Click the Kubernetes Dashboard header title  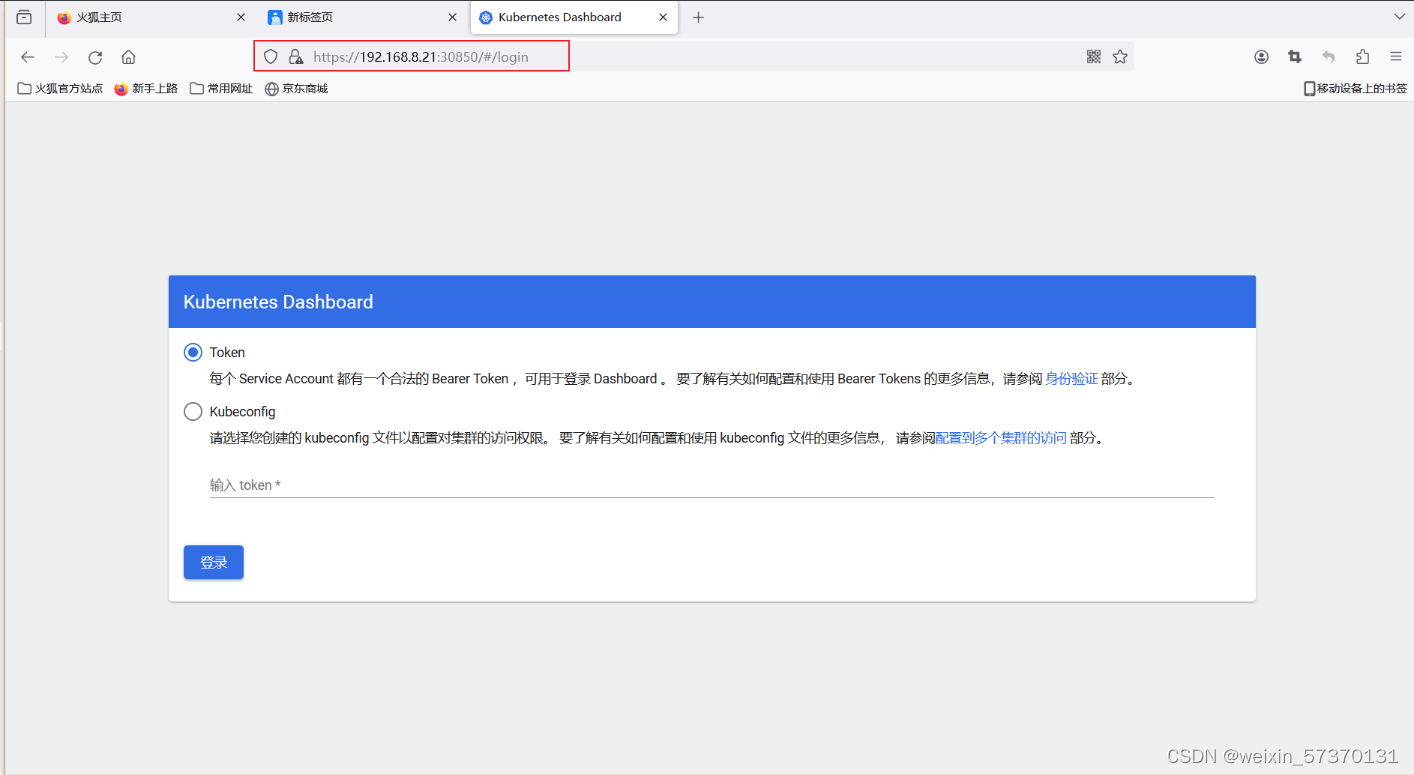[x=278, y=302]
